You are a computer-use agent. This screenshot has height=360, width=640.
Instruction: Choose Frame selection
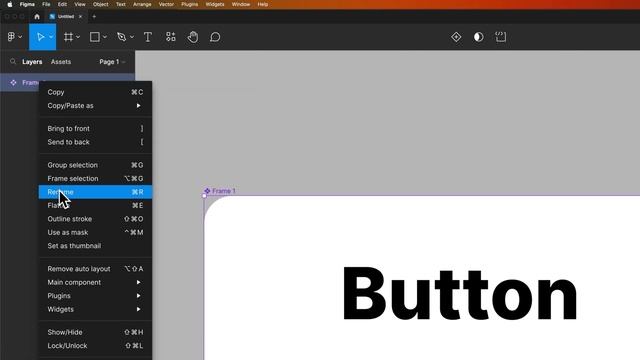click(x=95, y=179)
